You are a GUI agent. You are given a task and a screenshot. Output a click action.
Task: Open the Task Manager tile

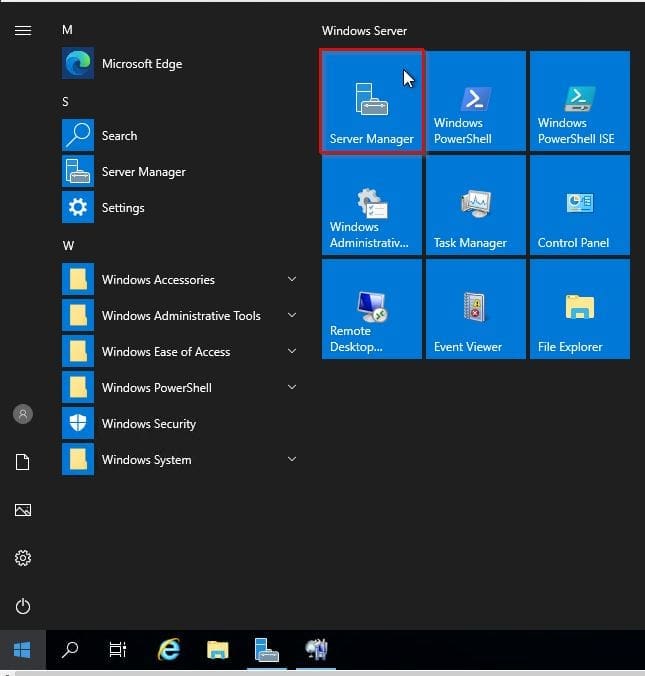point(476,206)
